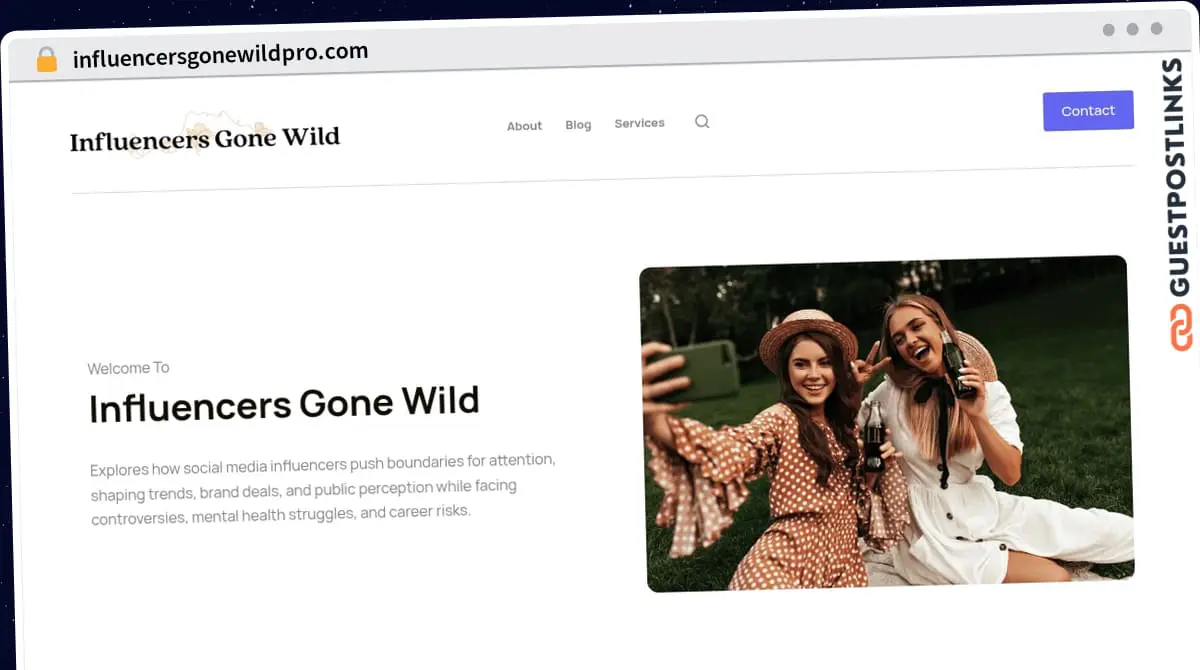Click the leftmost gray window dot
Image resolution: width=1200 pixels, height=670 pixels.
[1109, 30]
